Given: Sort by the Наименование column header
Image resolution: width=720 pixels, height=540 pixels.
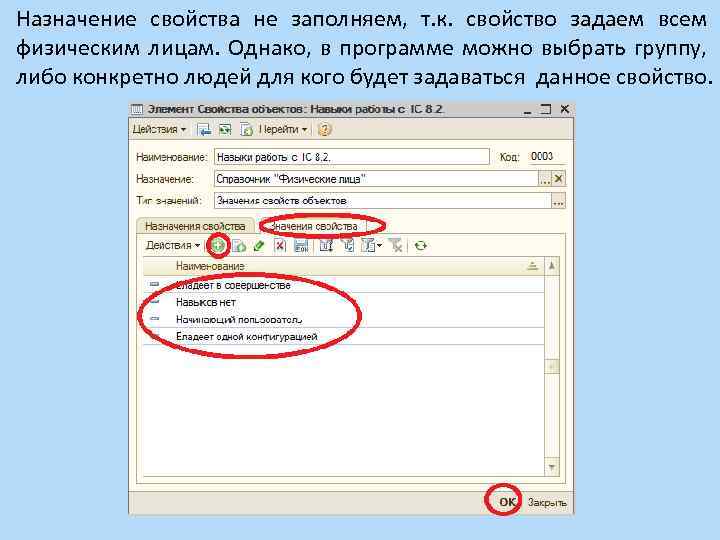Looking at the screenshot, I should click(x=343, y=266).
